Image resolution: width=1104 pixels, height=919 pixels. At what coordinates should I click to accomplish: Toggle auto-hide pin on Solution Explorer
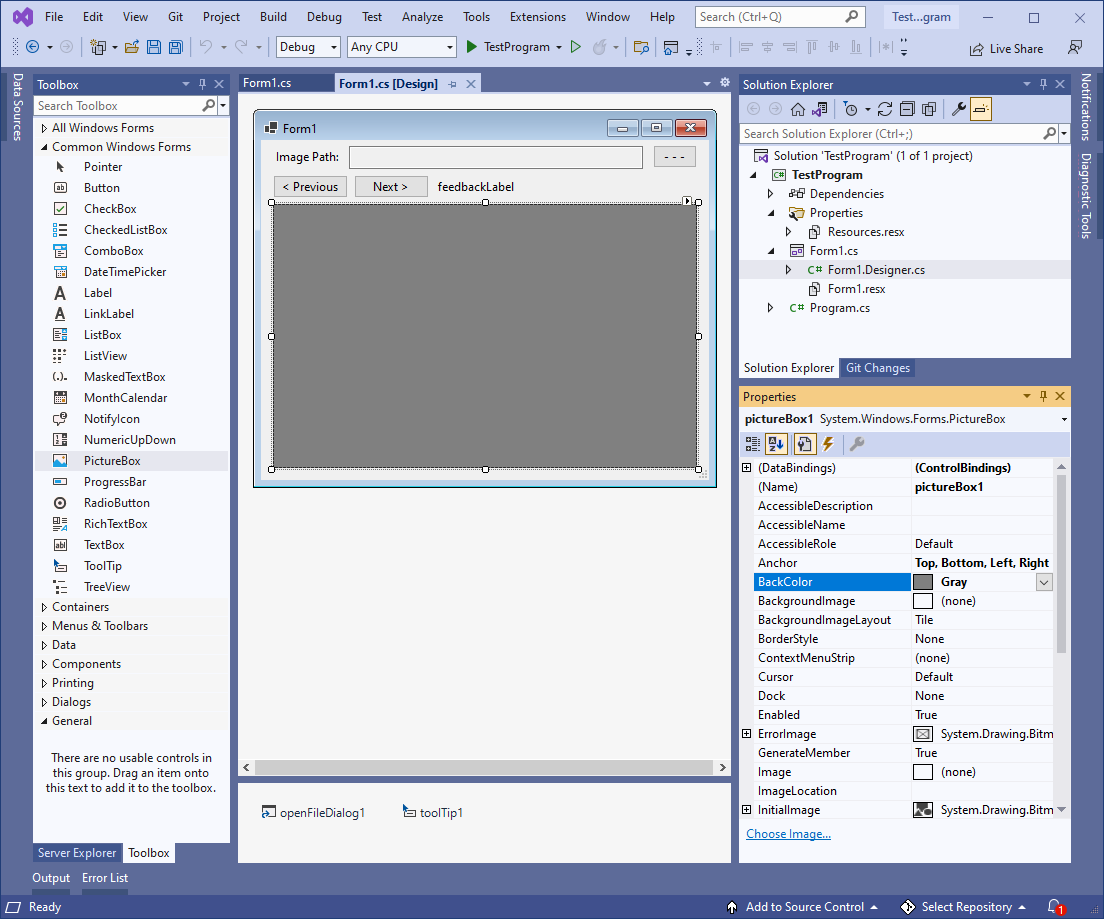1043,84
